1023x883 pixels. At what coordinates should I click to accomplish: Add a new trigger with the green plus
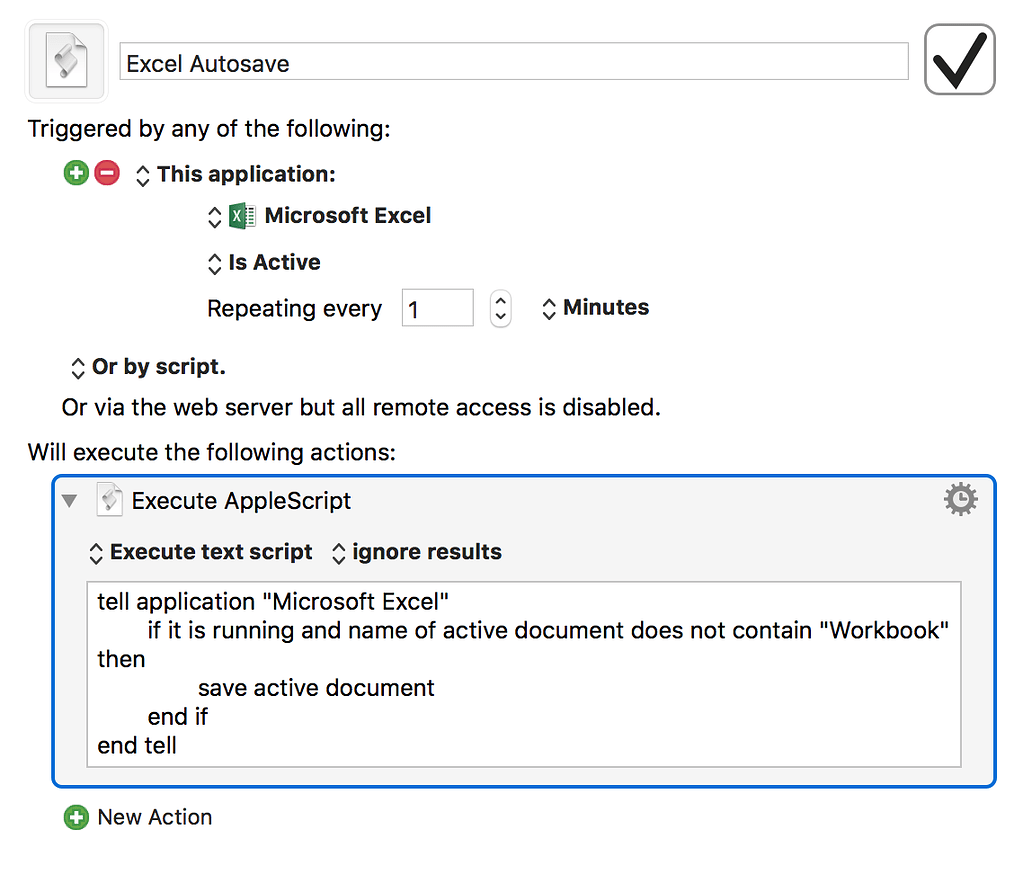coord(76,173)
